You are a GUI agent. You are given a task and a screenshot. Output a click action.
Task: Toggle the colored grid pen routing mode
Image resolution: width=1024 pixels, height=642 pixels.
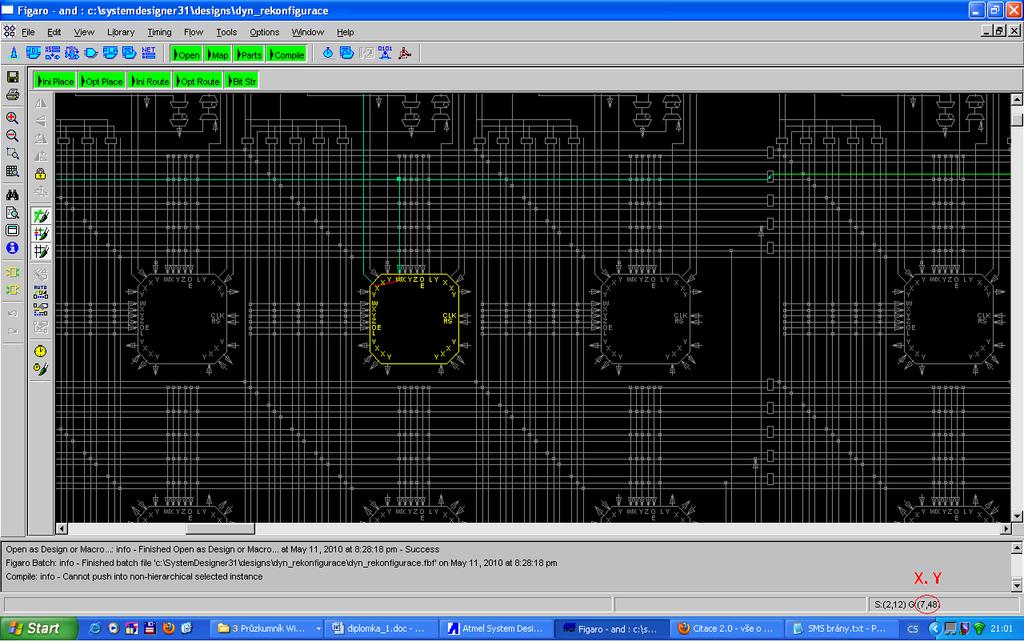pos(40,233)
